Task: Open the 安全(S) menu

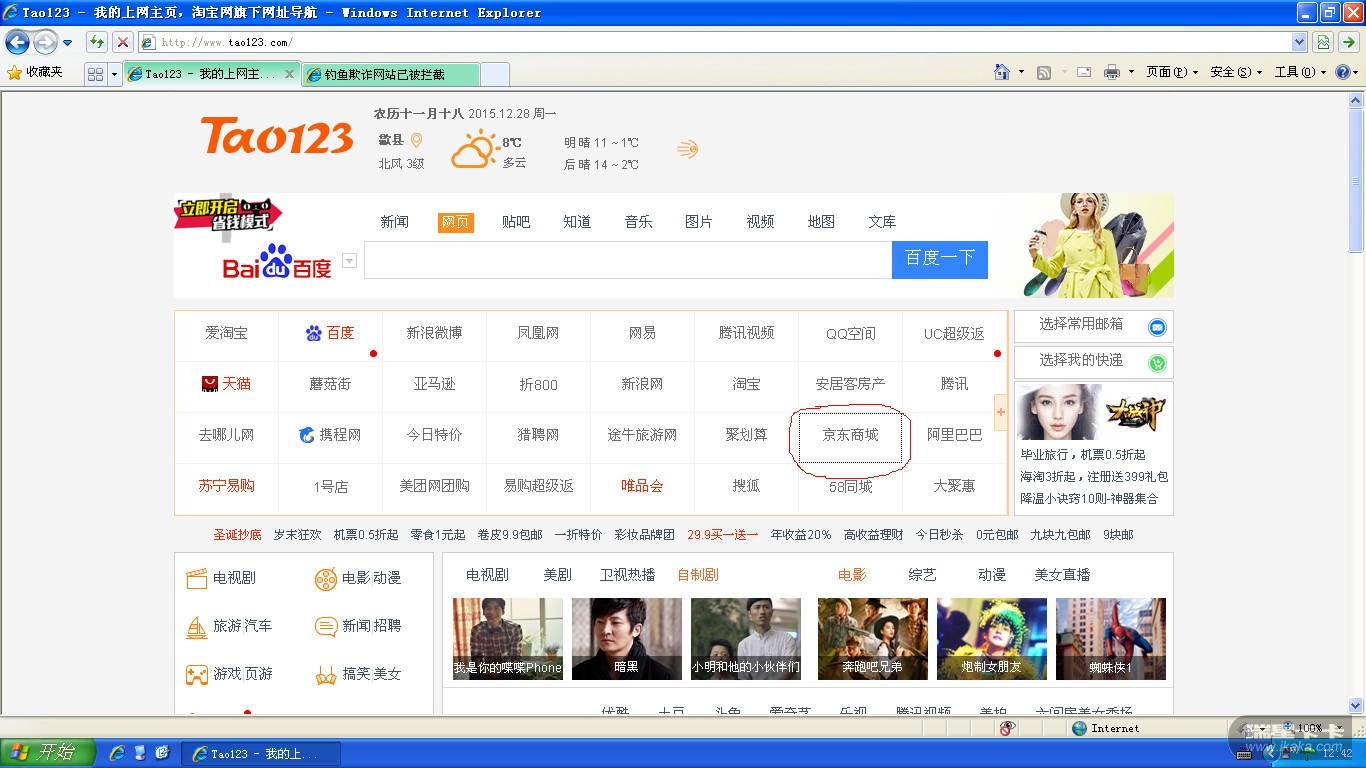Action: pyautogui.click(x=1236, y=72)
